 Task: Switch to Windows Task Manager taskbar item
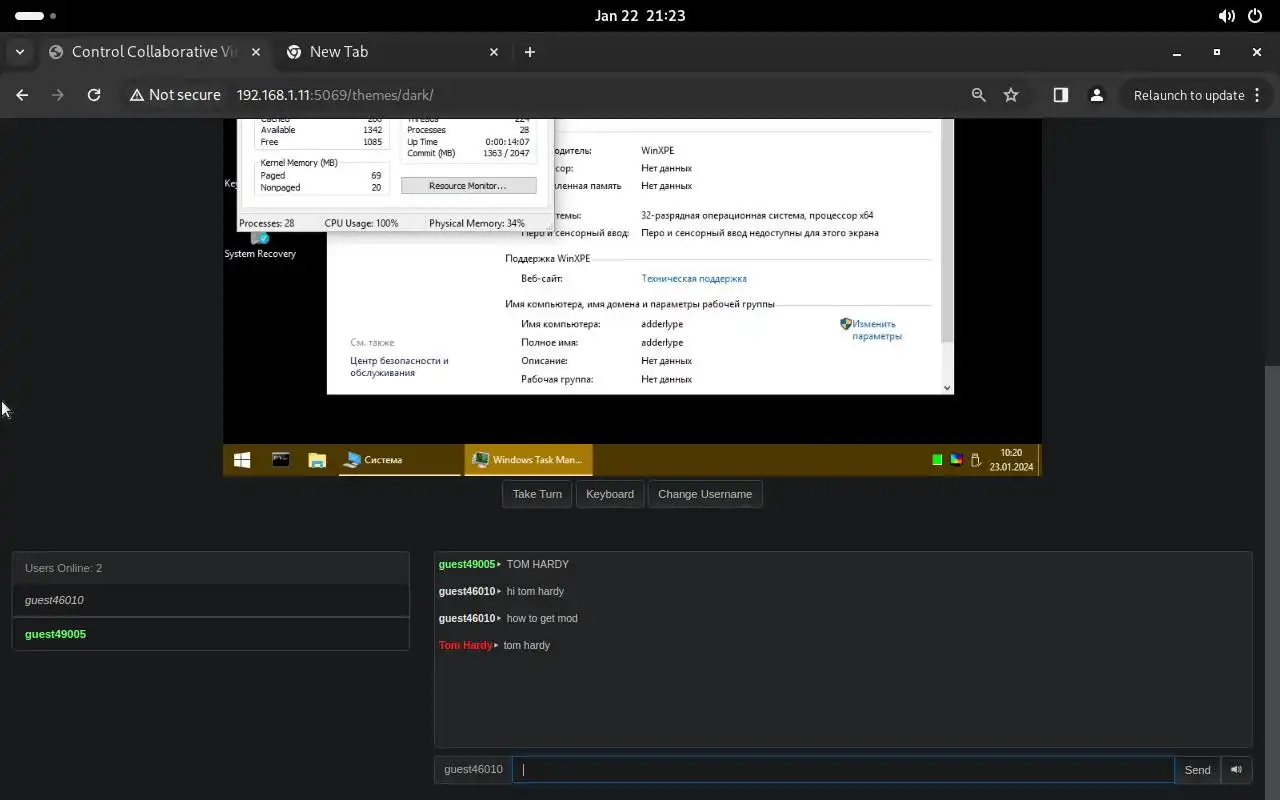(x=529, y=460)
